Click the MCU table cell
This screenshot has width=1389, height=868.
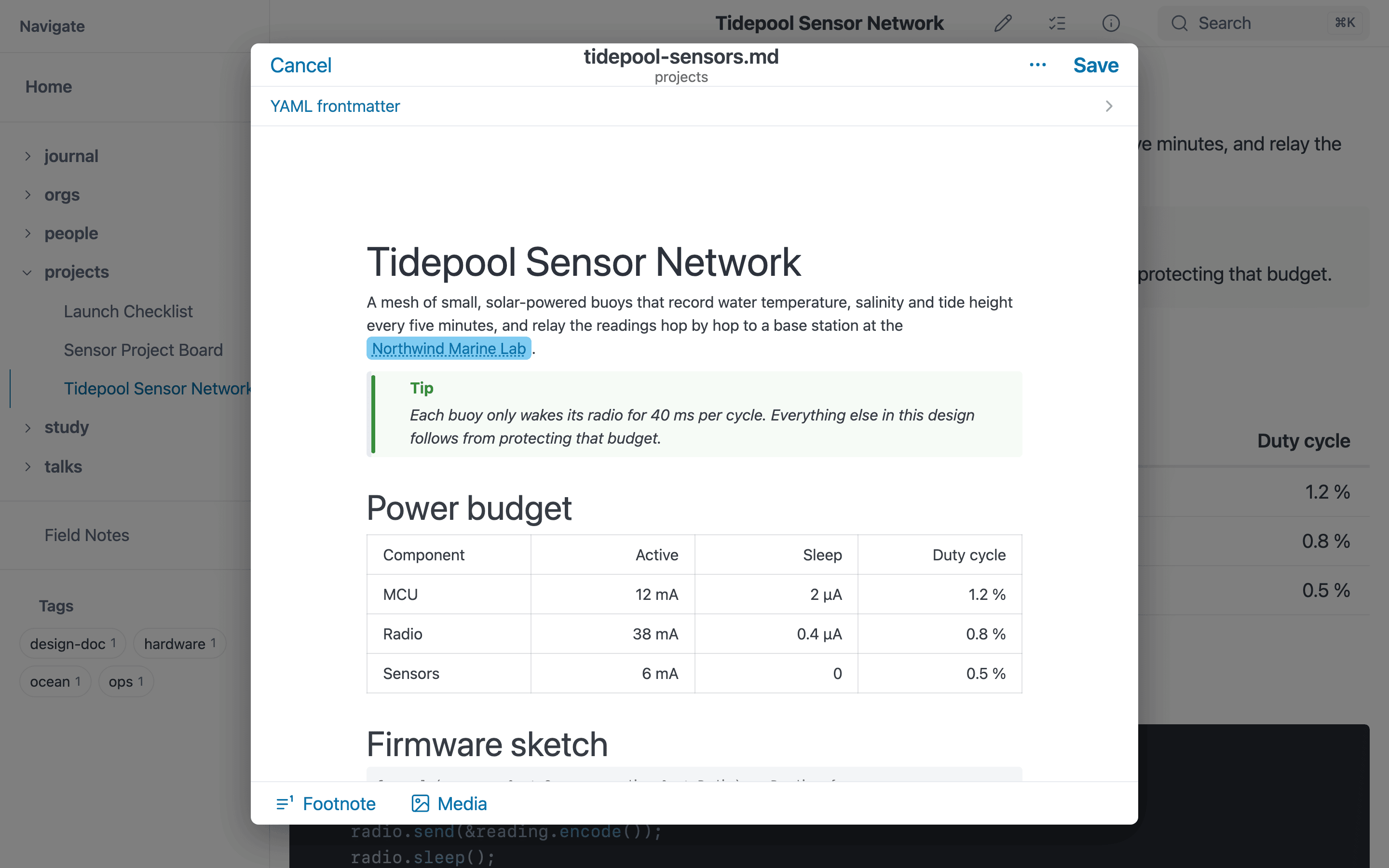[x=449, y=594]
